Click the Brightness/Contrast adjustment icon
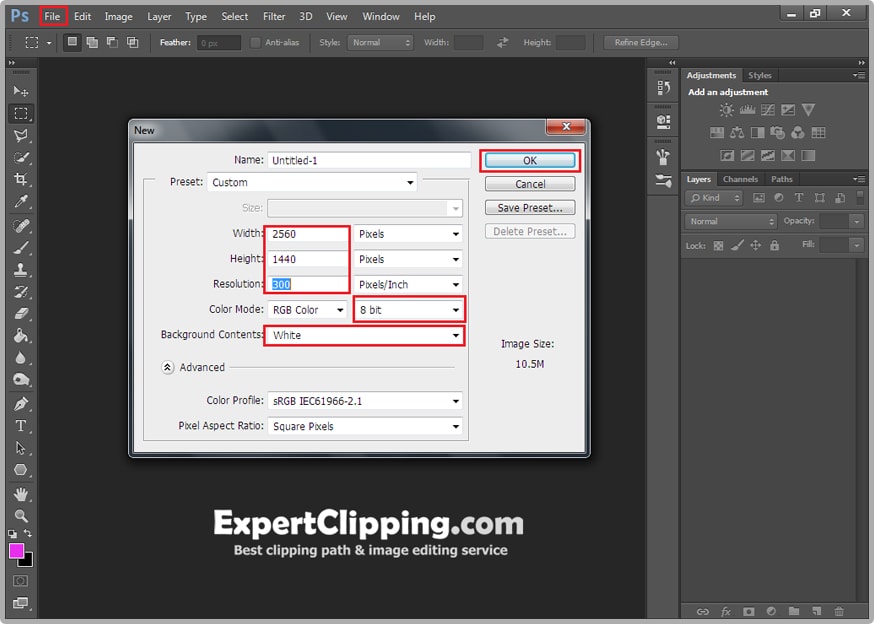This screenshot has width=874, height=624. 727,110
